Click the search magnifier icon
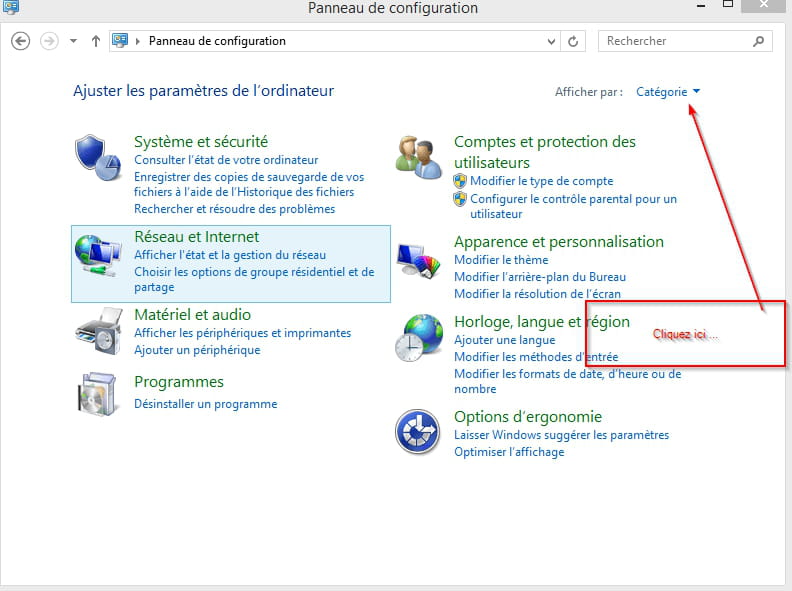The width and height of the screenshot is (792, 591). point(758,41)
